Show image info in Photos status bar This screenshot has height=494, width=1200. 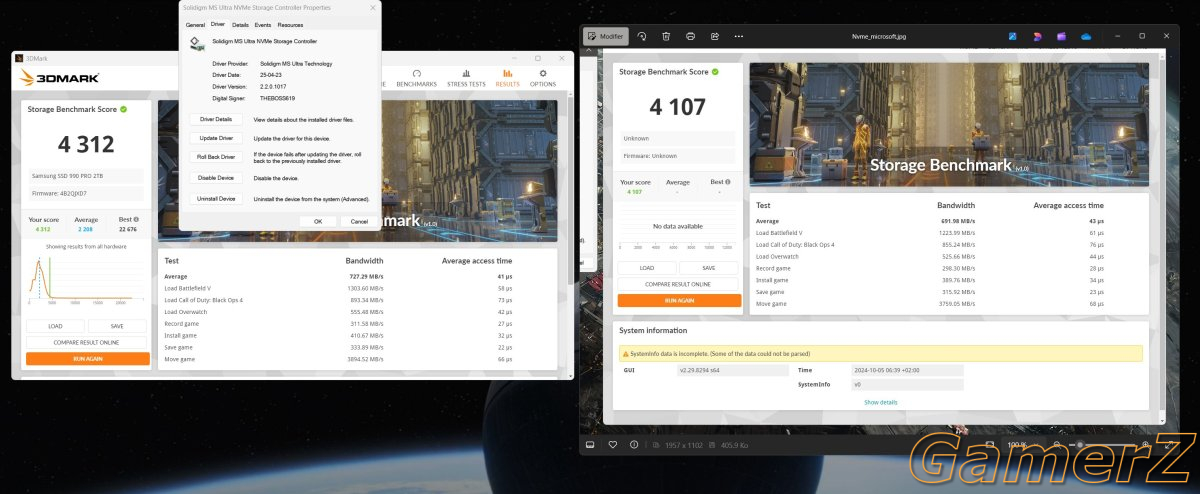coord(636,444)
